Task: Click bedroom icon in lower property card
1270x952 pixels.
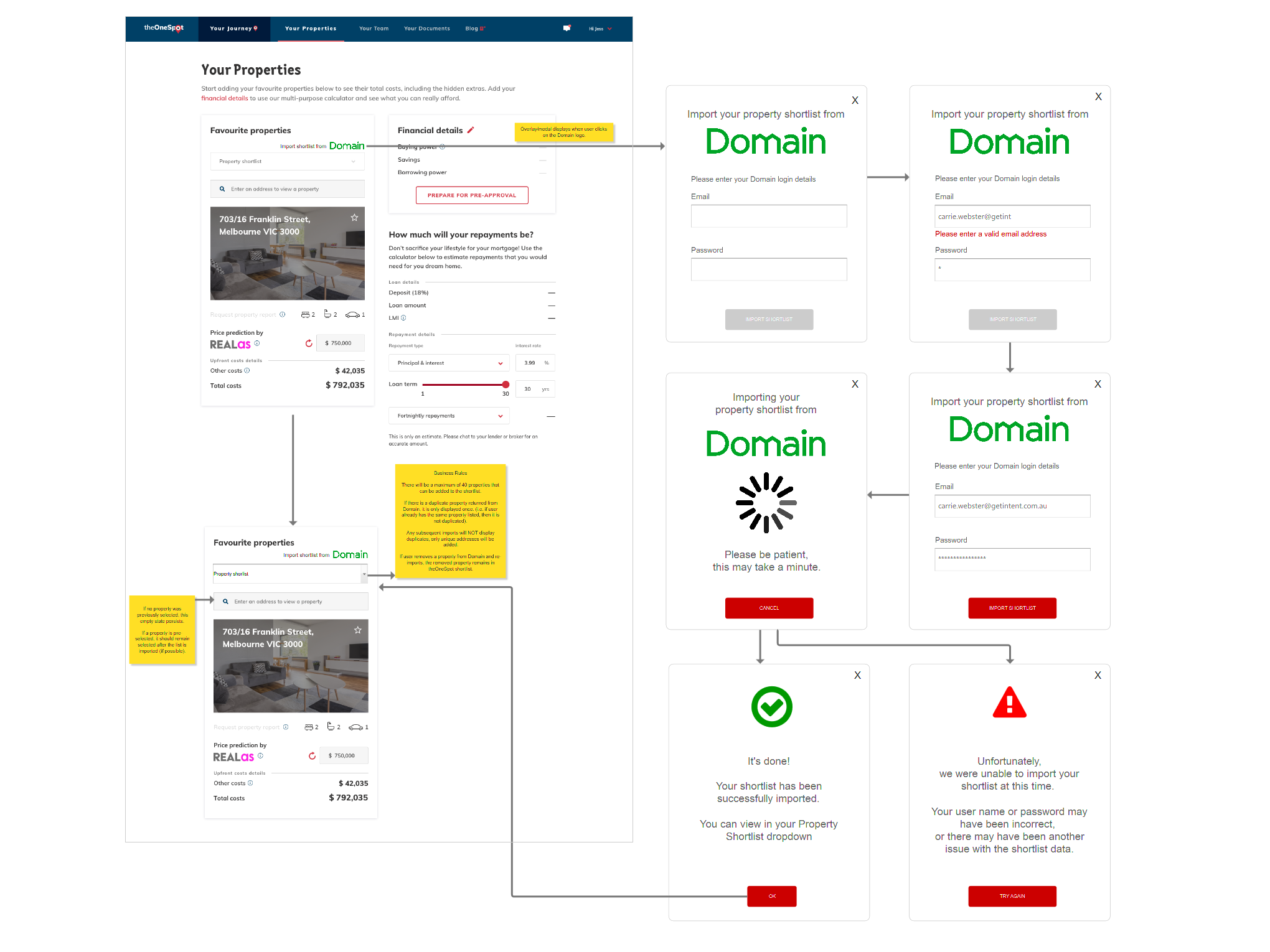Action: point(309,727)
